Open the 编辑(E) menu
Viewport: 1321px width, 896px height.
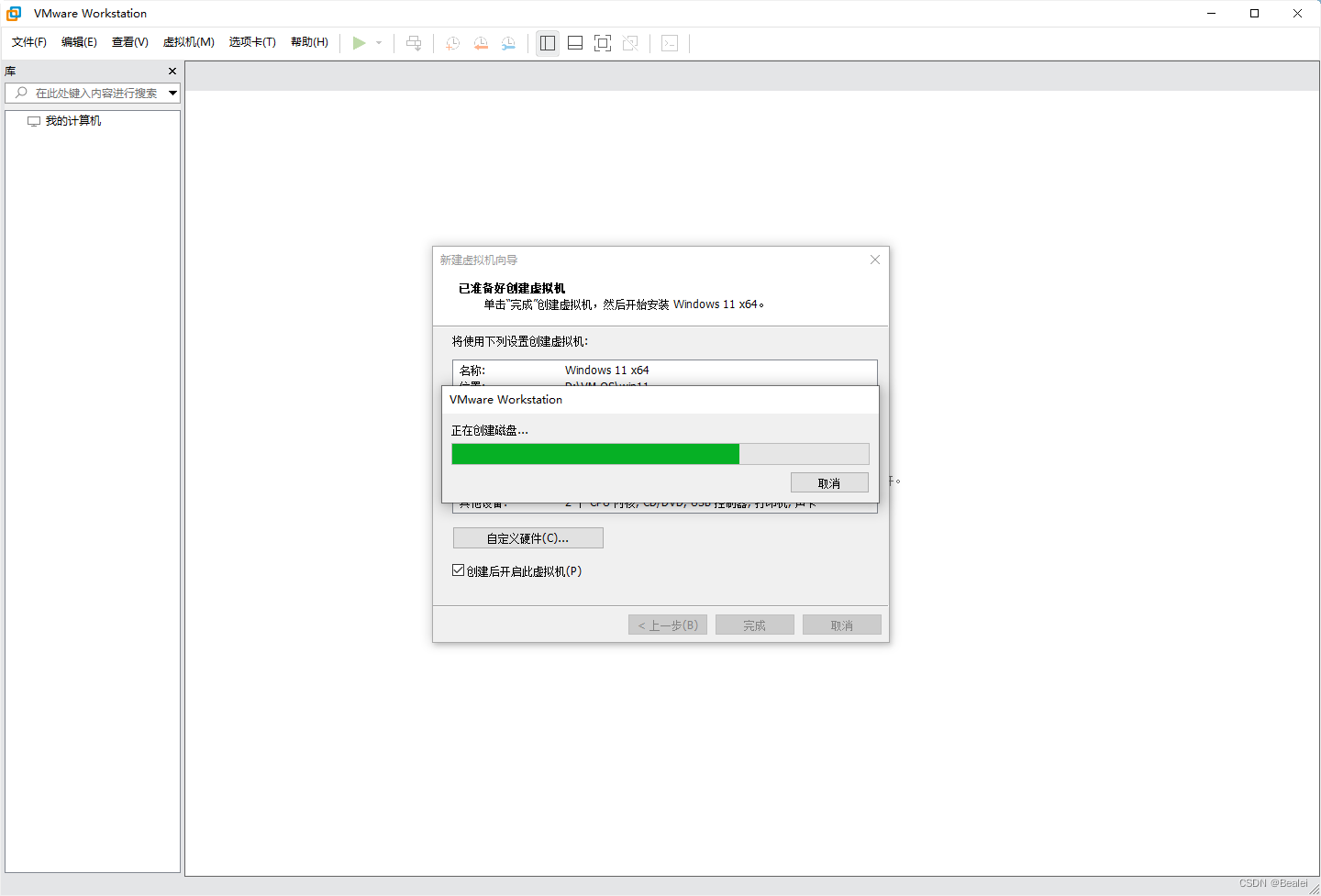point(79,42)
